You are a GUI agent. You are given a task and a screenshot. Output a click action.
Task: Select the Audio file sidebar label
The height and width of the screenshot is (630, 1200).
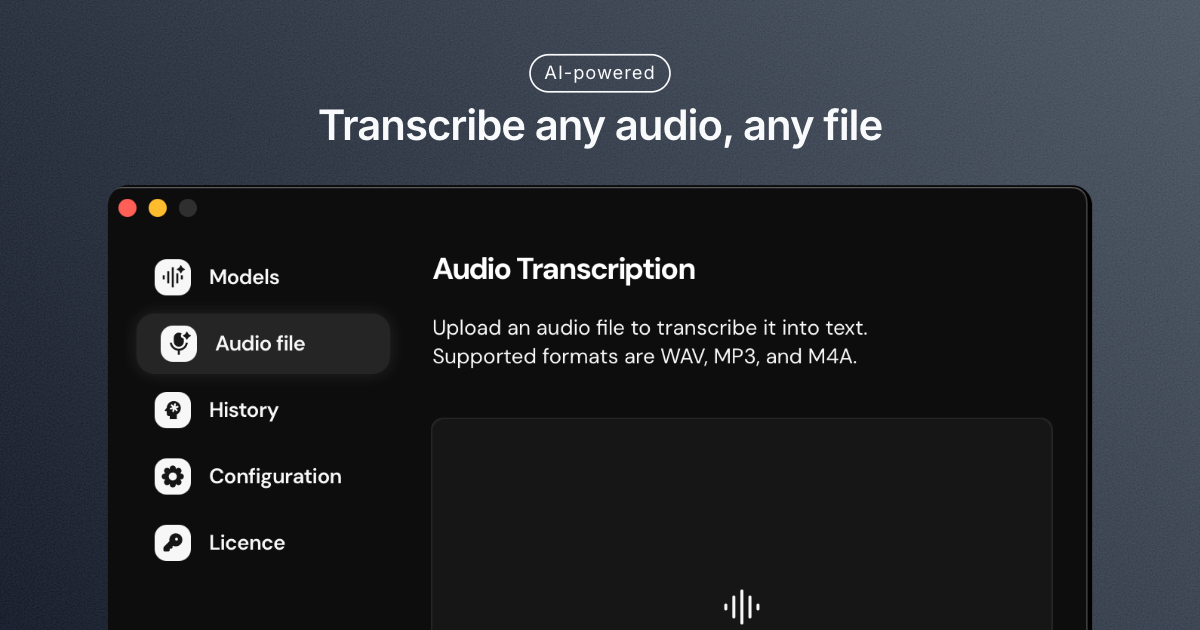(260, 343)
